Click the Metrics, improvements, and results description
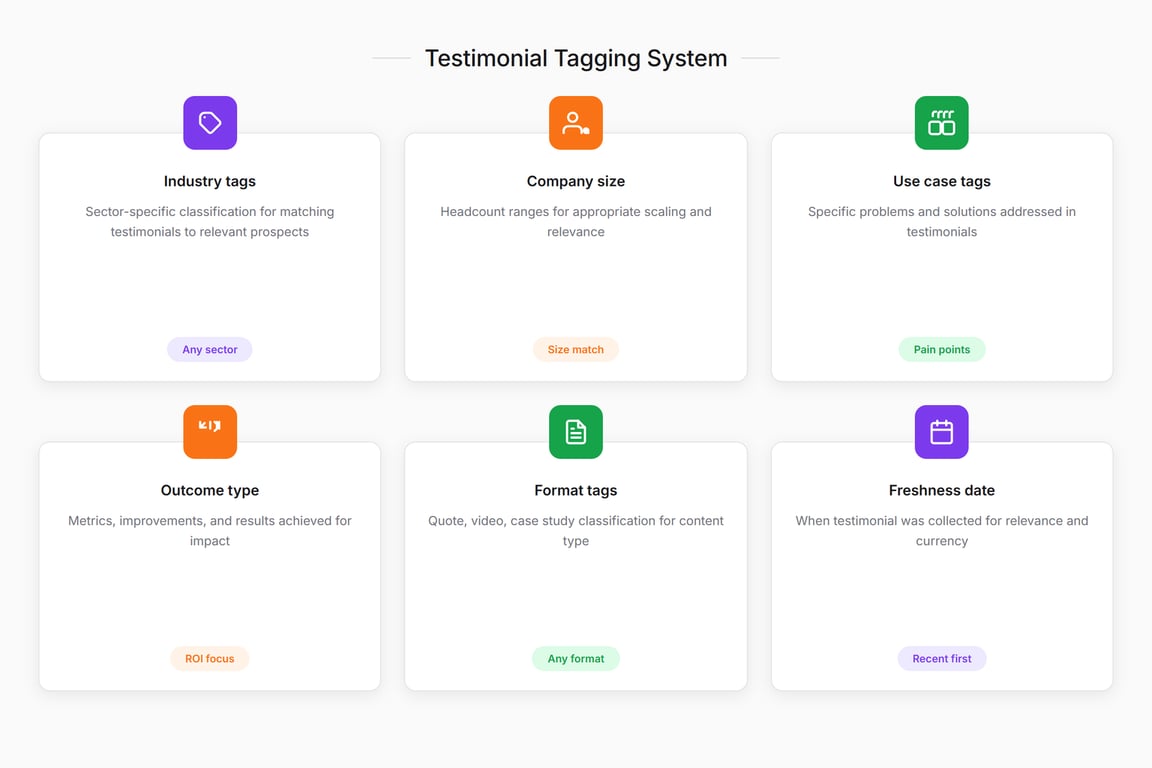Screen dimensions: 1152x768 209,531
